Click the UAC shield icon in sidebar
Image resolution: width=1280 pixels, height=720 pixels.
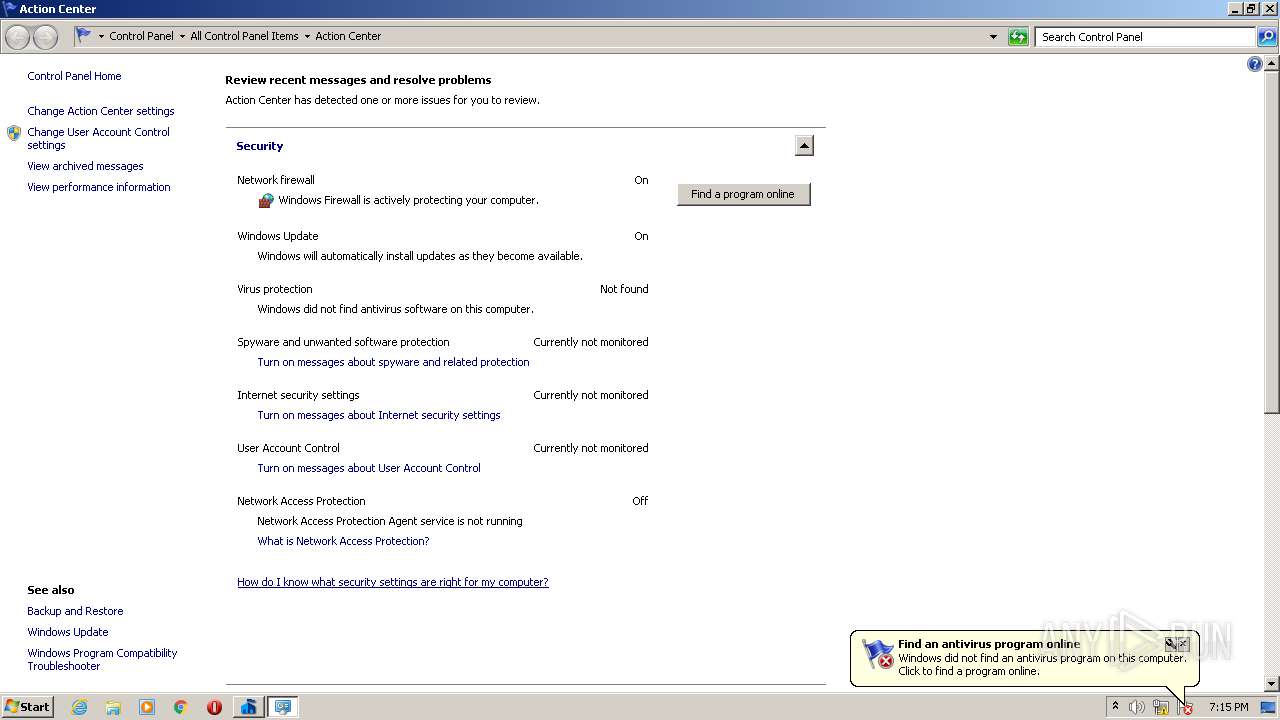pos(14,133)
